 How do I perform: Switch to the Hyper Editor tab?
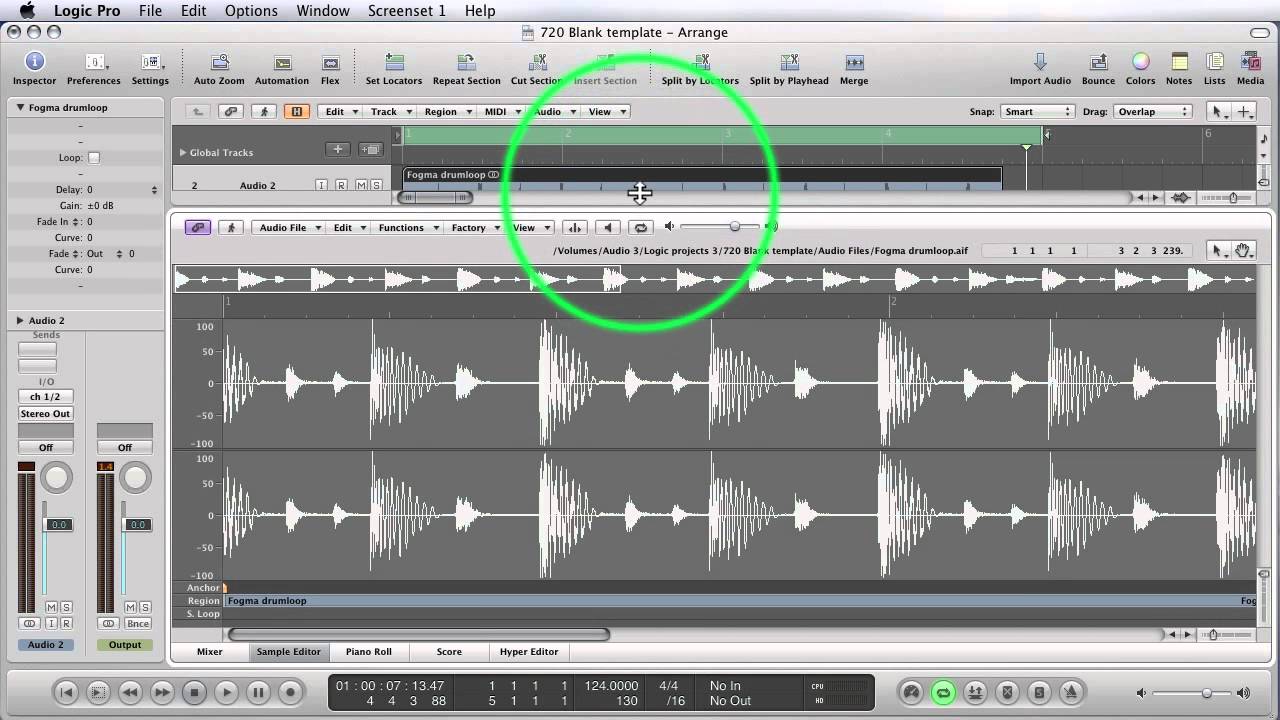[529, 652]
